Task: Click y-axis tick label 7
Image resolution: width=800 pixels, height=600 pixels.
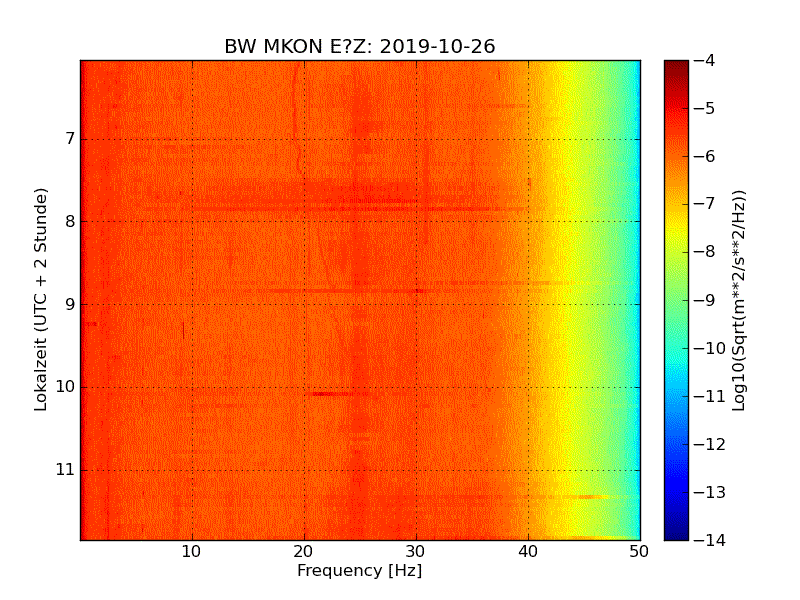Action: (70, 139)
